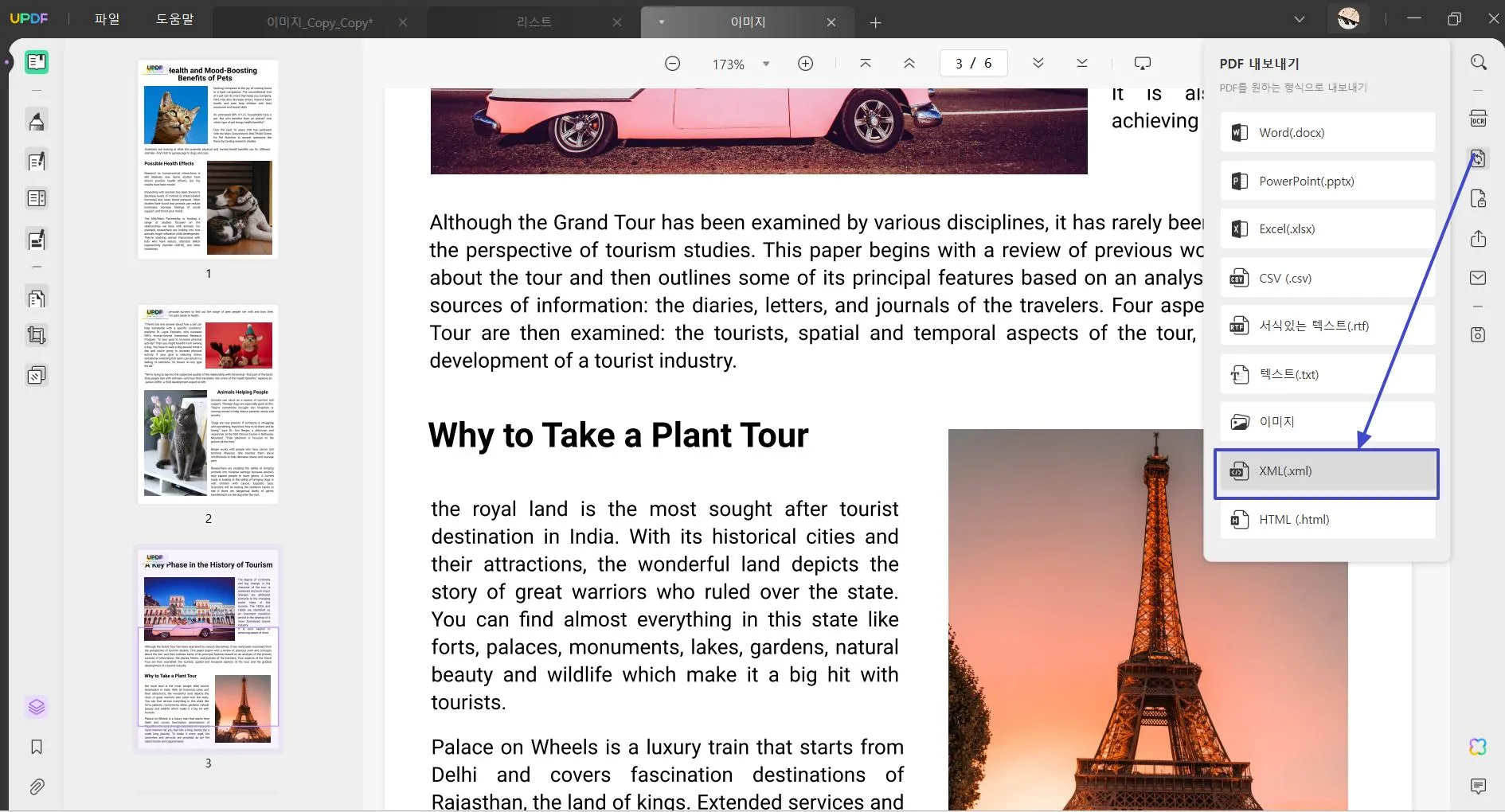Open the Organize Pages tool
The height and width of the screenshot is (812, 1505).
pyautogui.click(x=37, y=298)
